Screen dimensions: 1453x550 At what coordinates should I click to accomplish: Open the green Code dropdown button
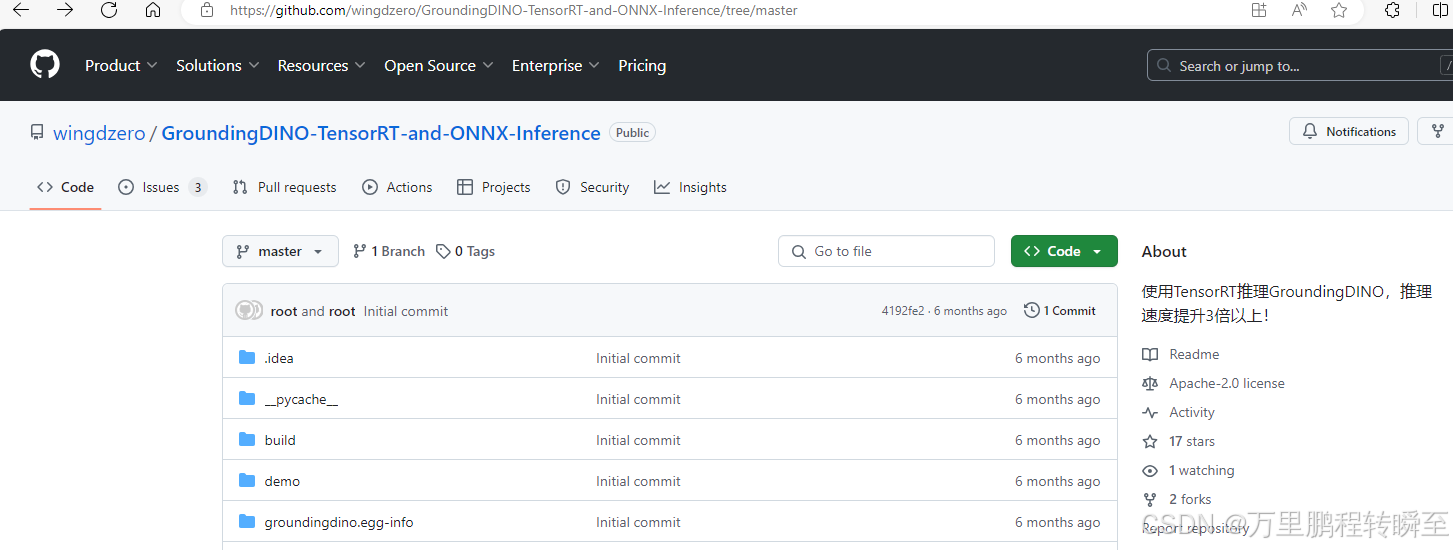click(1064, 251)
